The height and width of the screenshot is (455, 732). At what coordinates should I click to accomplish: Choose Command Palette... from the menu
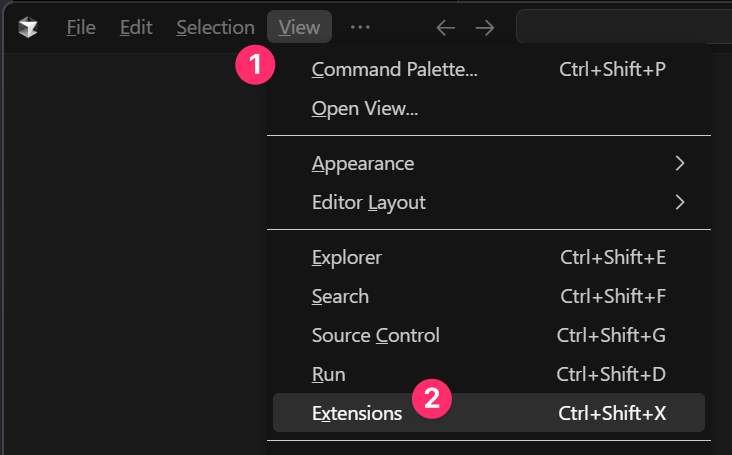pyautogui.click(x=489, y=70)
